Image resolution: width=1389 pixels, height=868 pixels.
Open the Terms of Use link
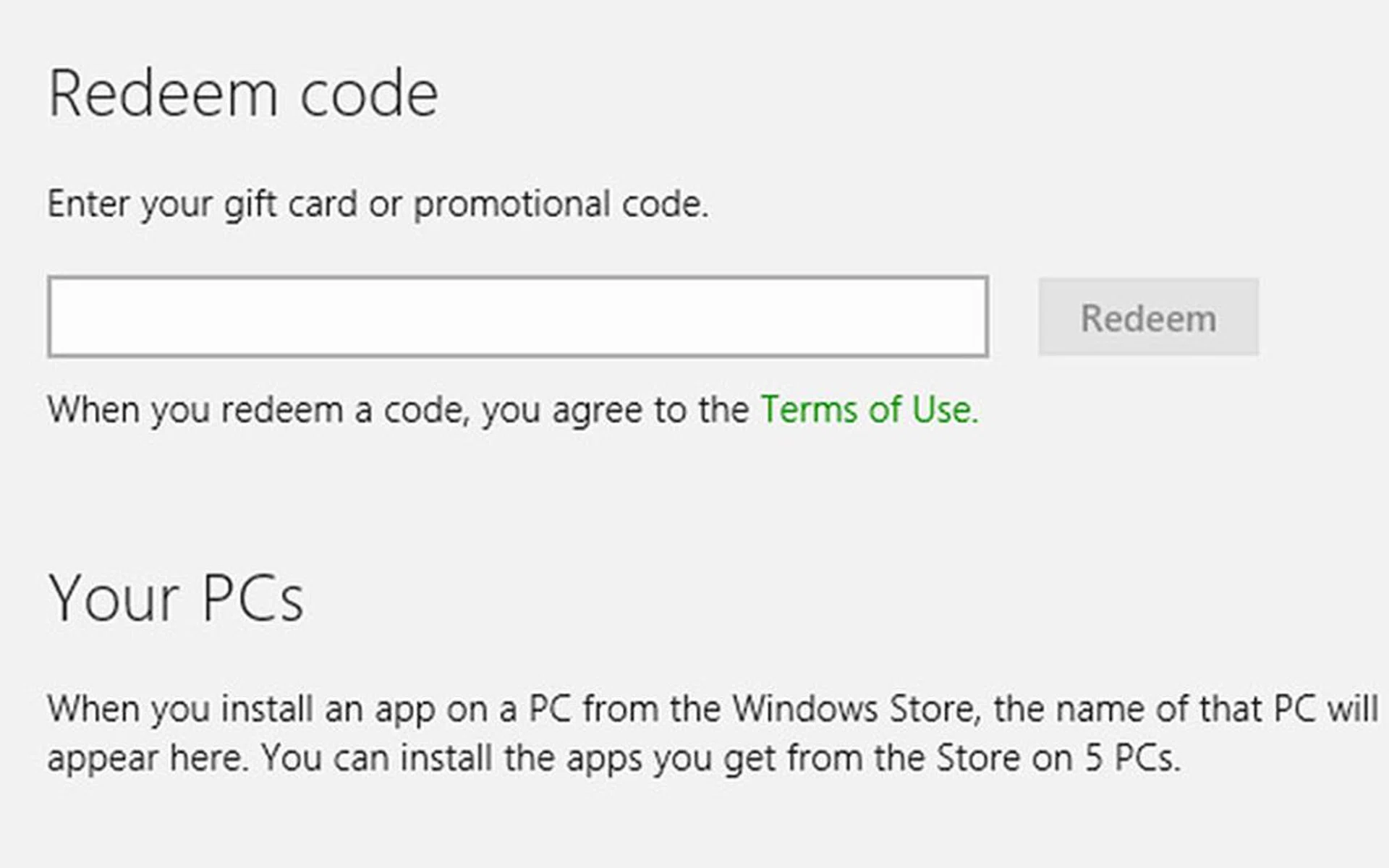[868, 410]
